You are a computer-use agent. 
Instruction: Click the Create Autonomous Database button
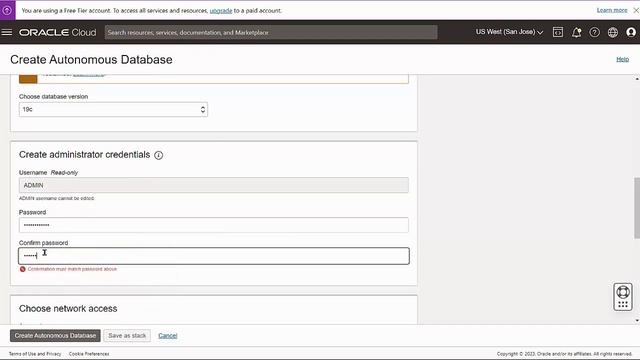point(55,336)
